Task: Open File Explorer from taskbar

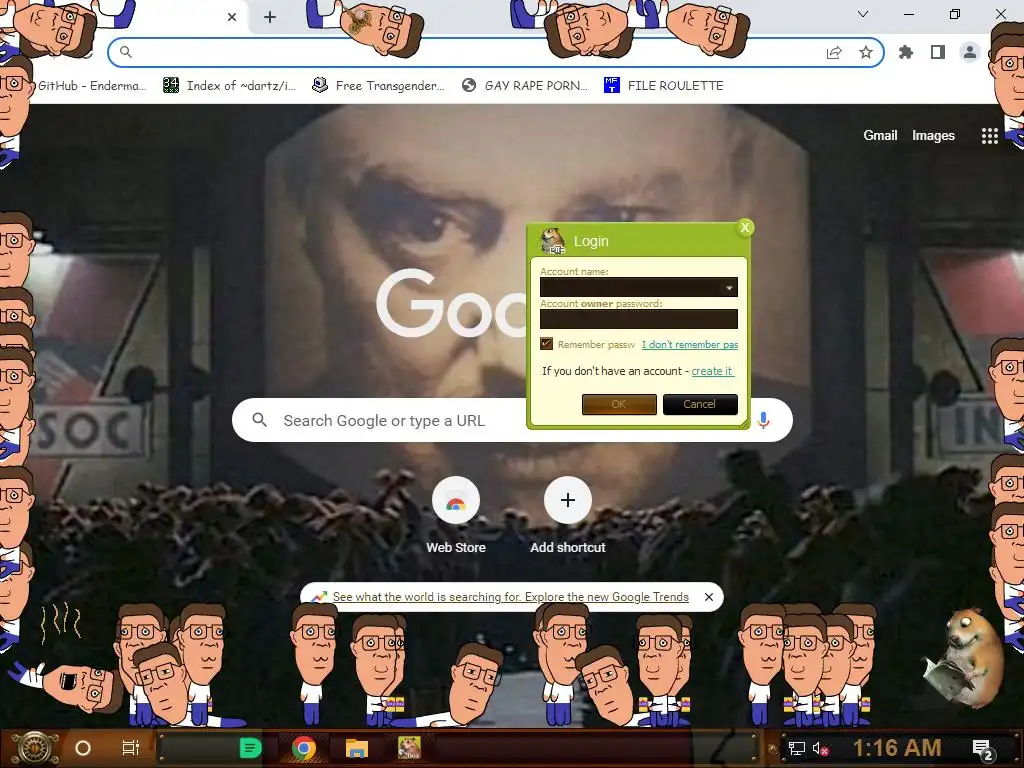Action: [x=357, y=748]
